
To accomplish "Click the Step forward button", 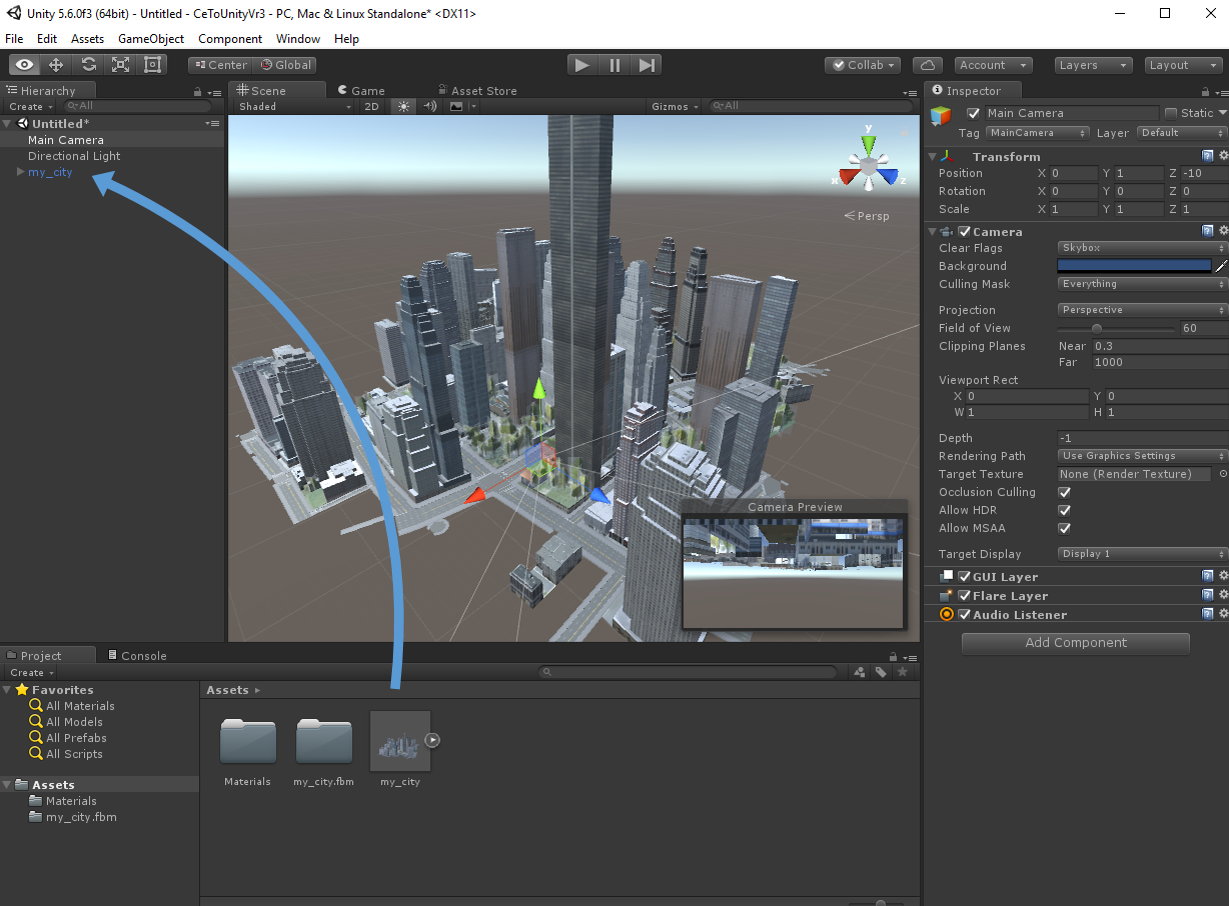I will (x=647, y=65).
